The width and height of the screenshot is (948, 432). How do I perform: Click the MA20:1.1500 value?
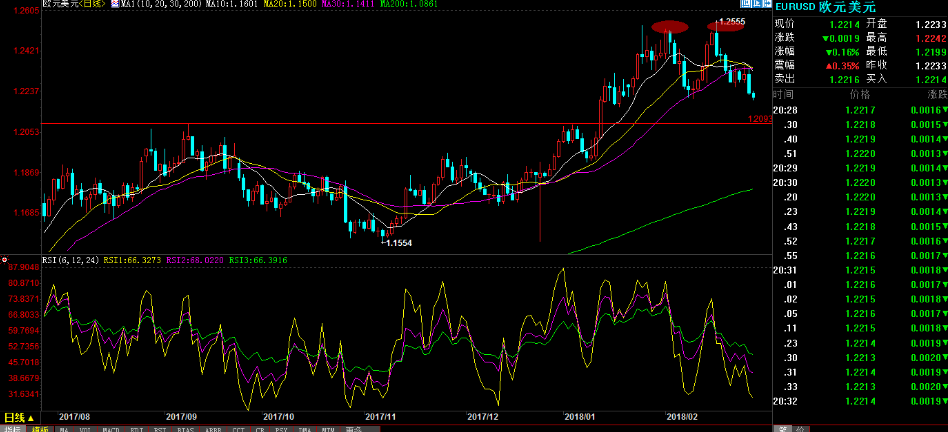[289, 4]
